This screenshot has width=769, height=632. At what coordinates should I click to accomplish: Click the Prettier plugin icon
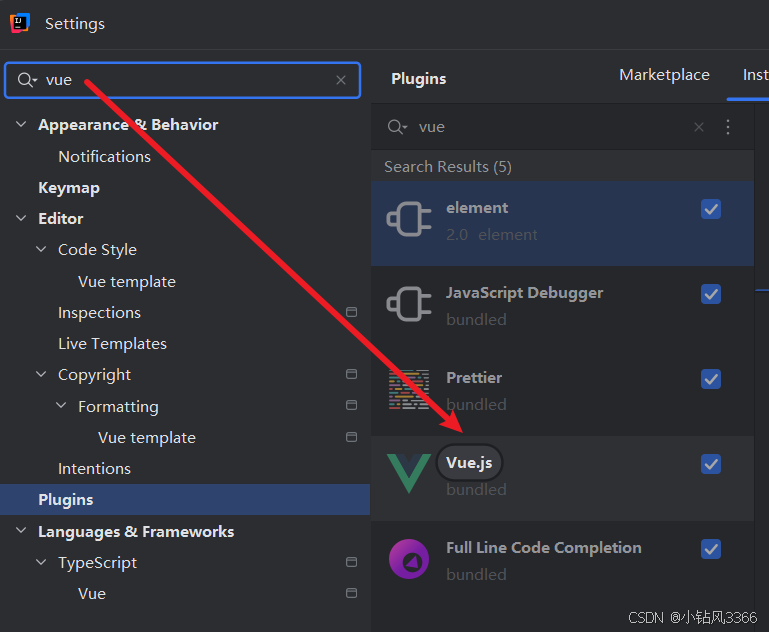coord(409,389)
